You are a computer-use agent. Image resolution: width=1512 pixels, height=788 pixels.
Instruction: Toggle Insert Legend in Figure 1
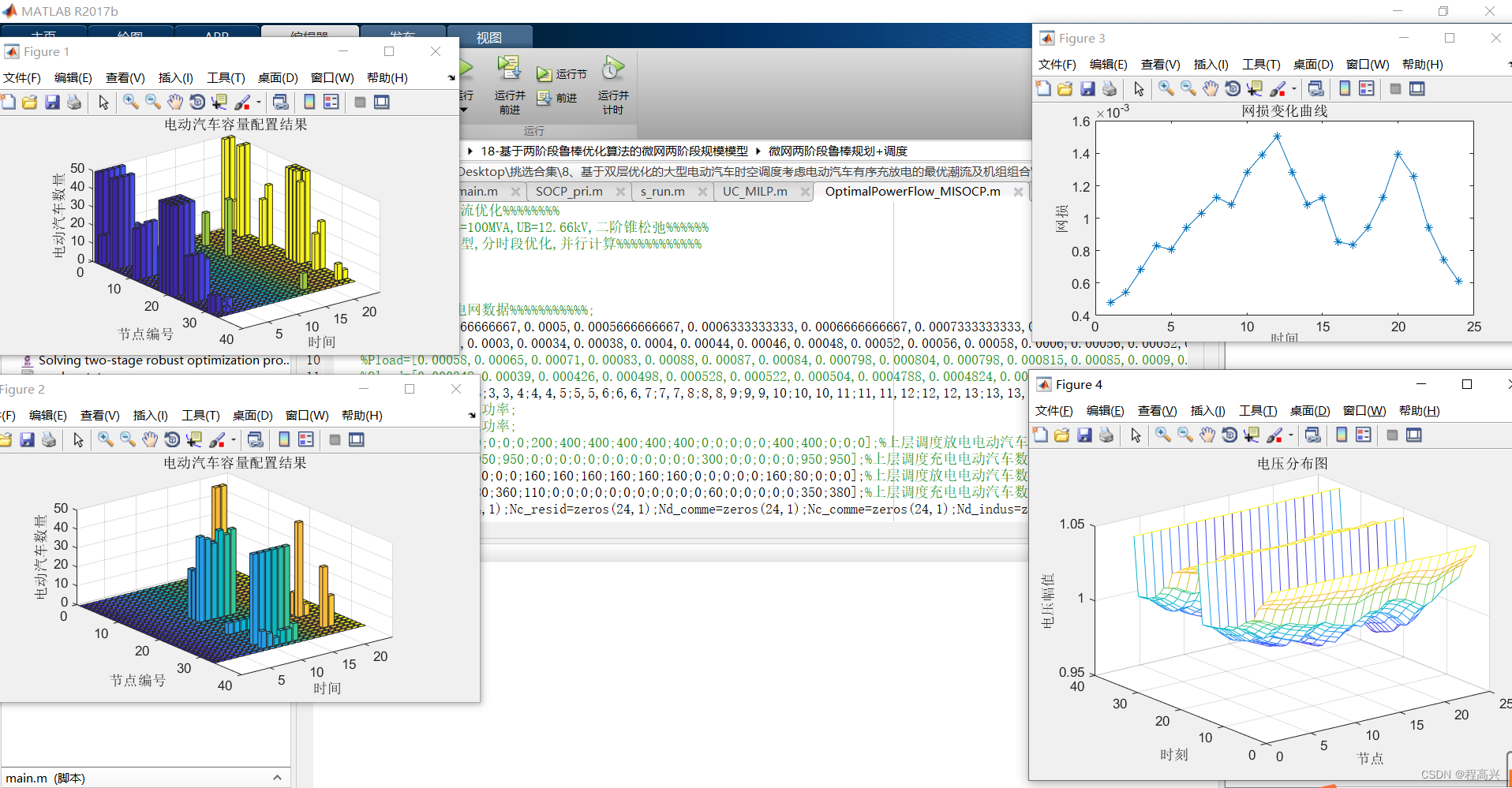point(331,102)
